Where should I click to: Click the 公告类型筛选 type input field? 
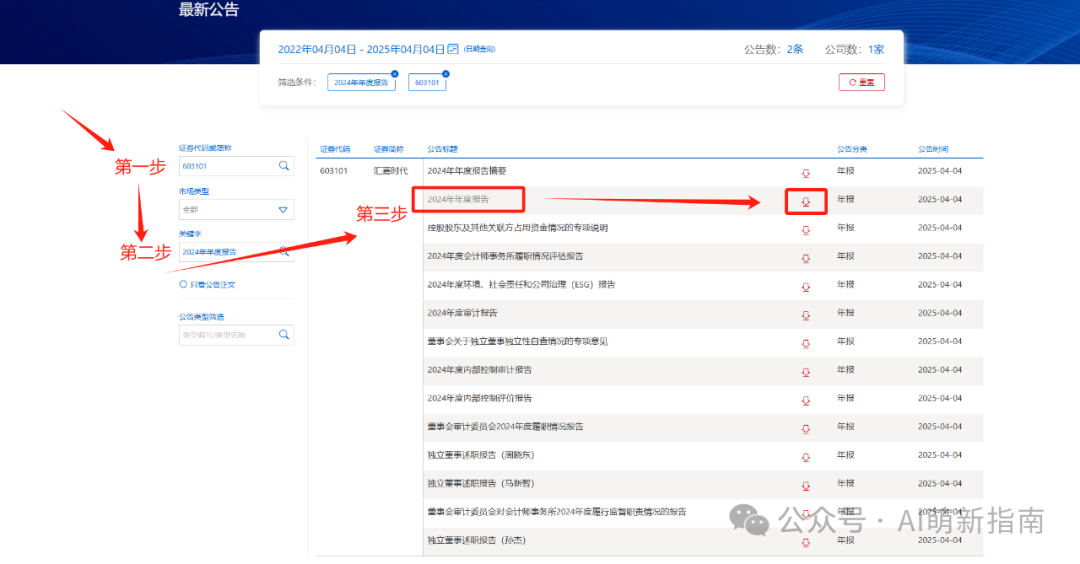227,335
